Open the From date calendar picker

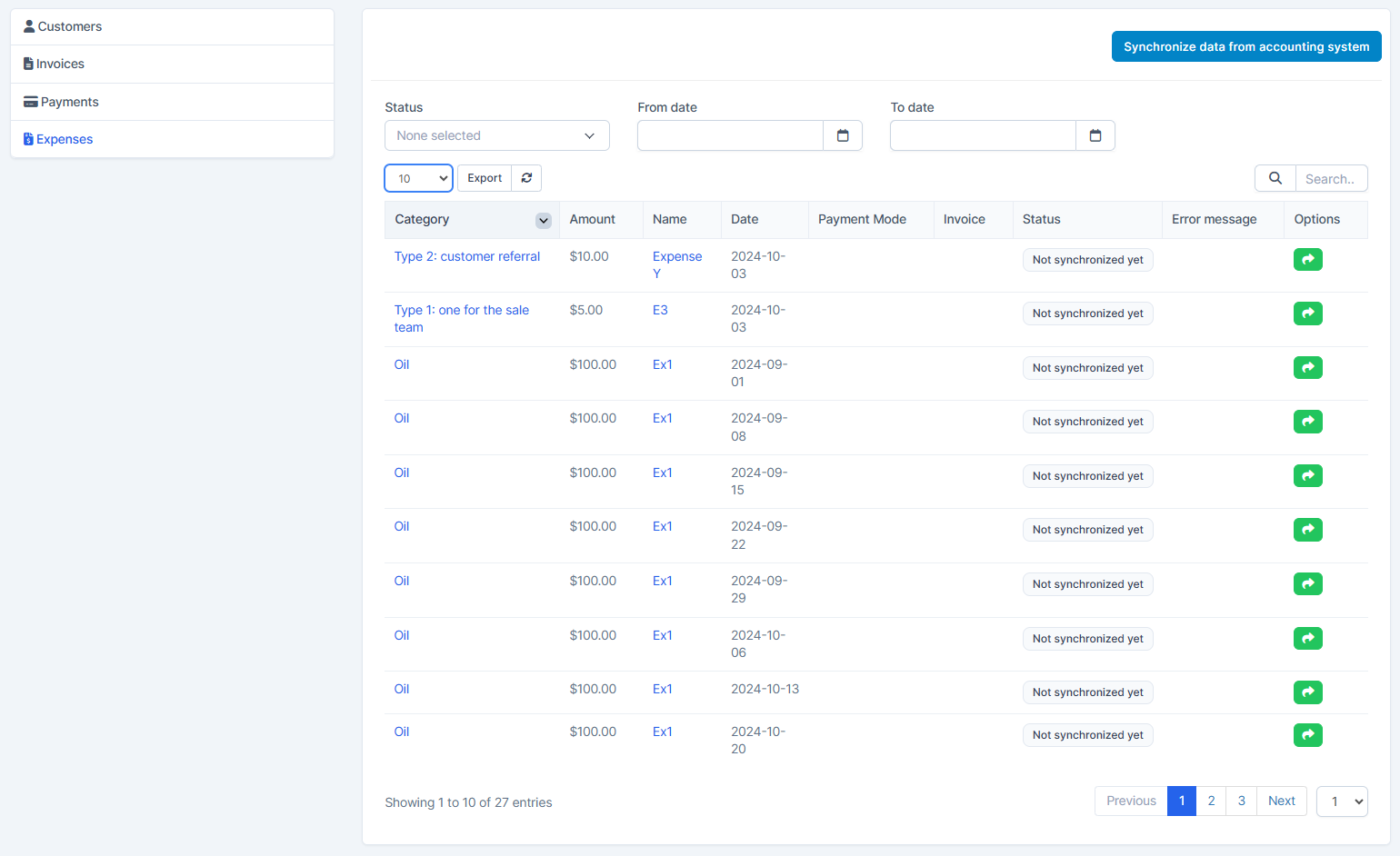click(x=843, y=135)
